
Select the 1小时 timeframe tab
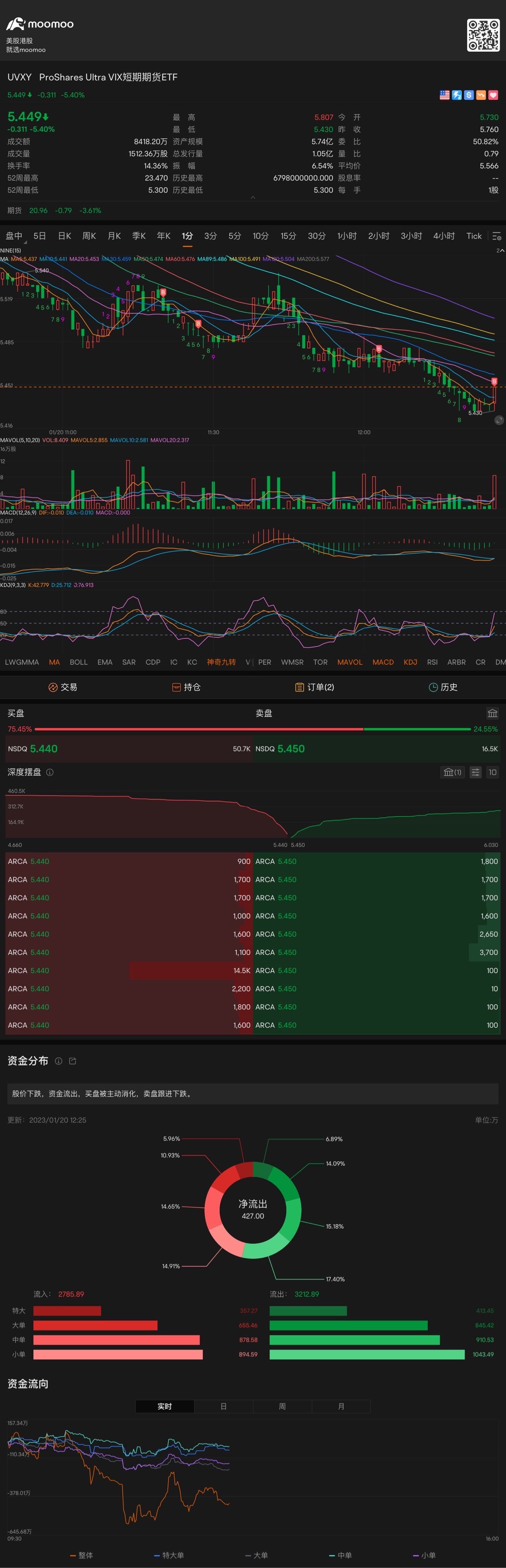tap(347, 236)
